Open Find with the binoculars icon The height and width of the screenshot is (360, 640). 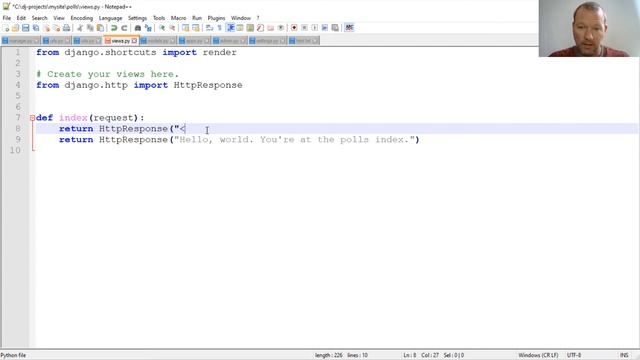(x=138, y=28)
